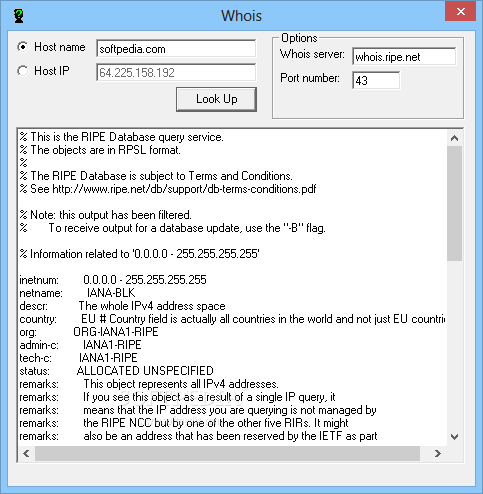Click the Host name field containing softpedia.com

point(176,49)
